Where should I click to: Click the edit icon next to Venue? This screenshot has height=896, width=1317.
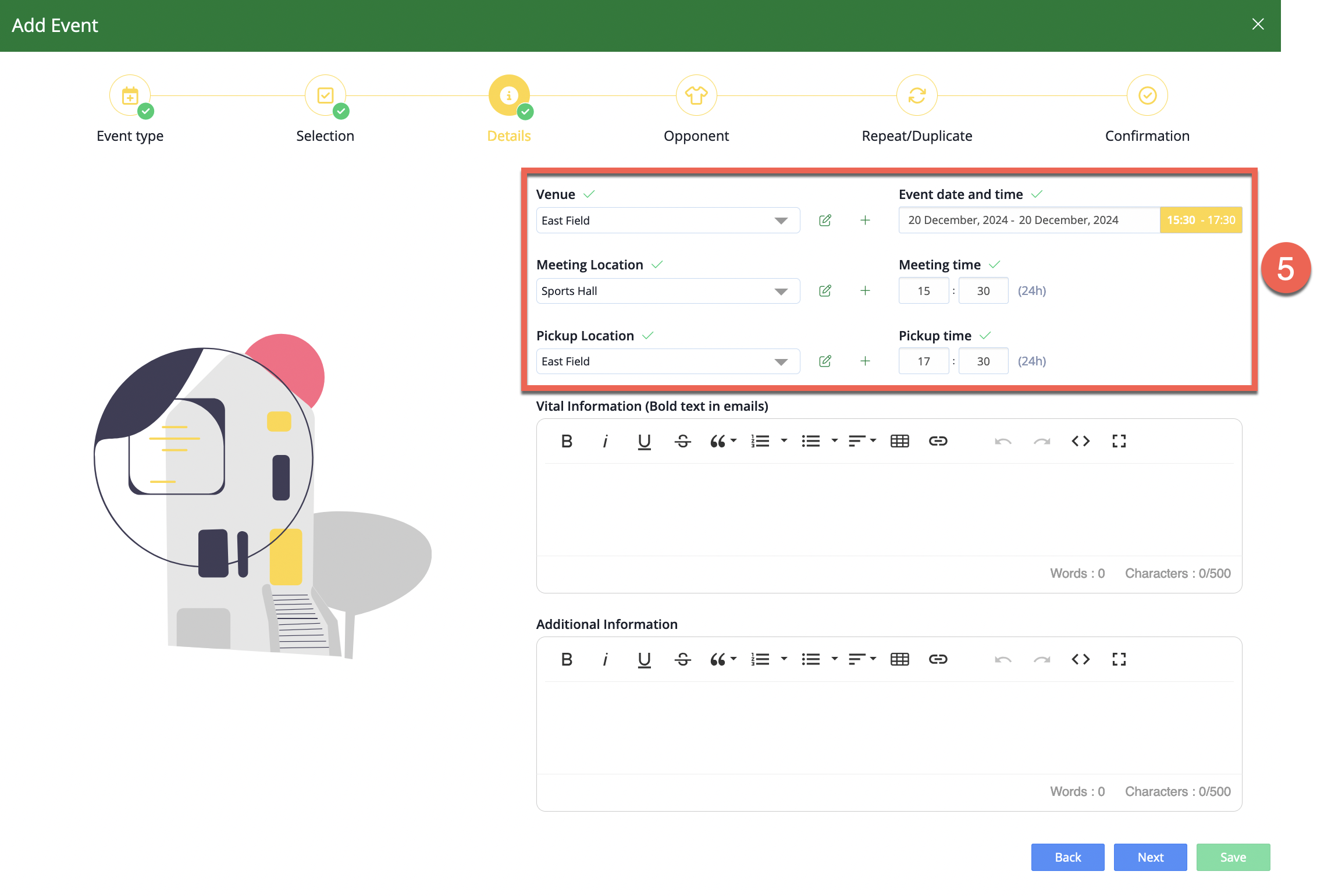click(x=825, y=221)
